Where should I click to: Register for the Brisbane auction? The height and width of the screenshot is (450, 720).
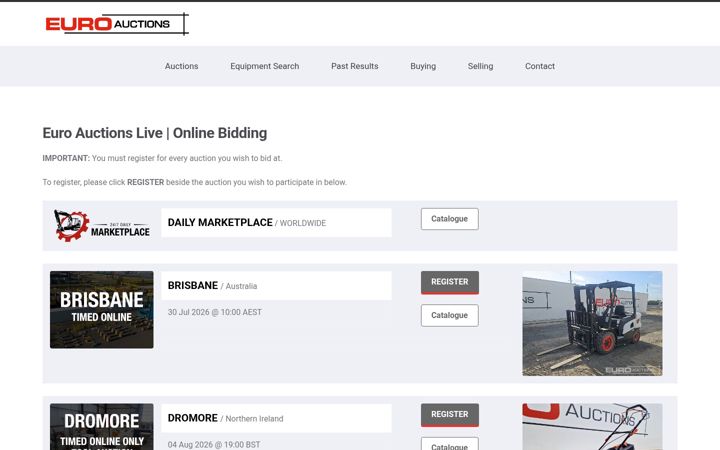(x=450, y=282)
